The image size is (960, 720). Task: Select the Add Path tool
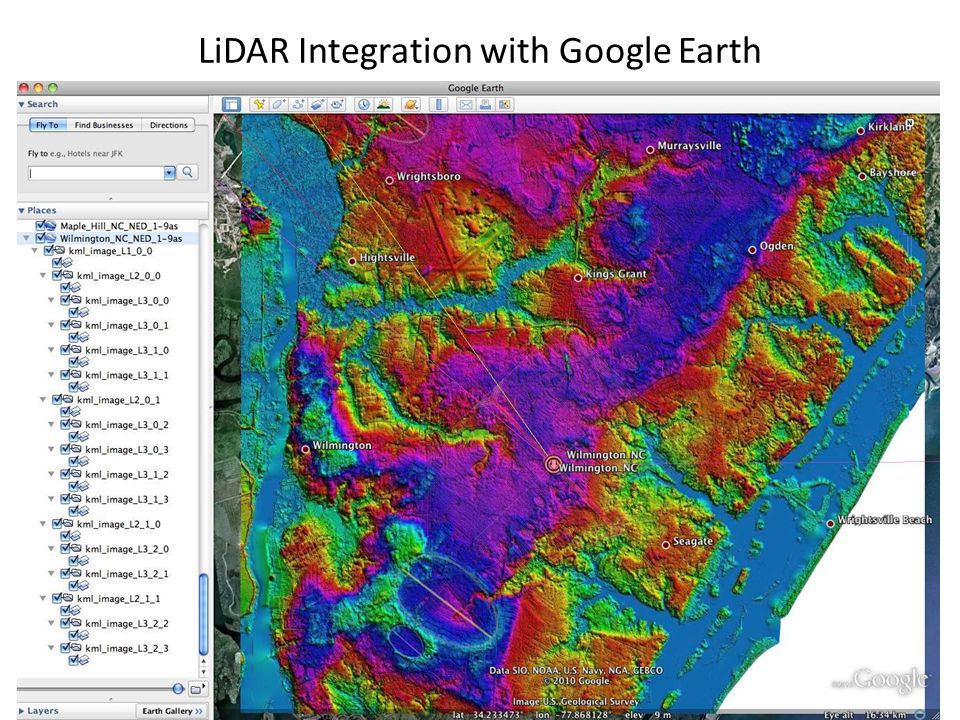click(298, 105)
